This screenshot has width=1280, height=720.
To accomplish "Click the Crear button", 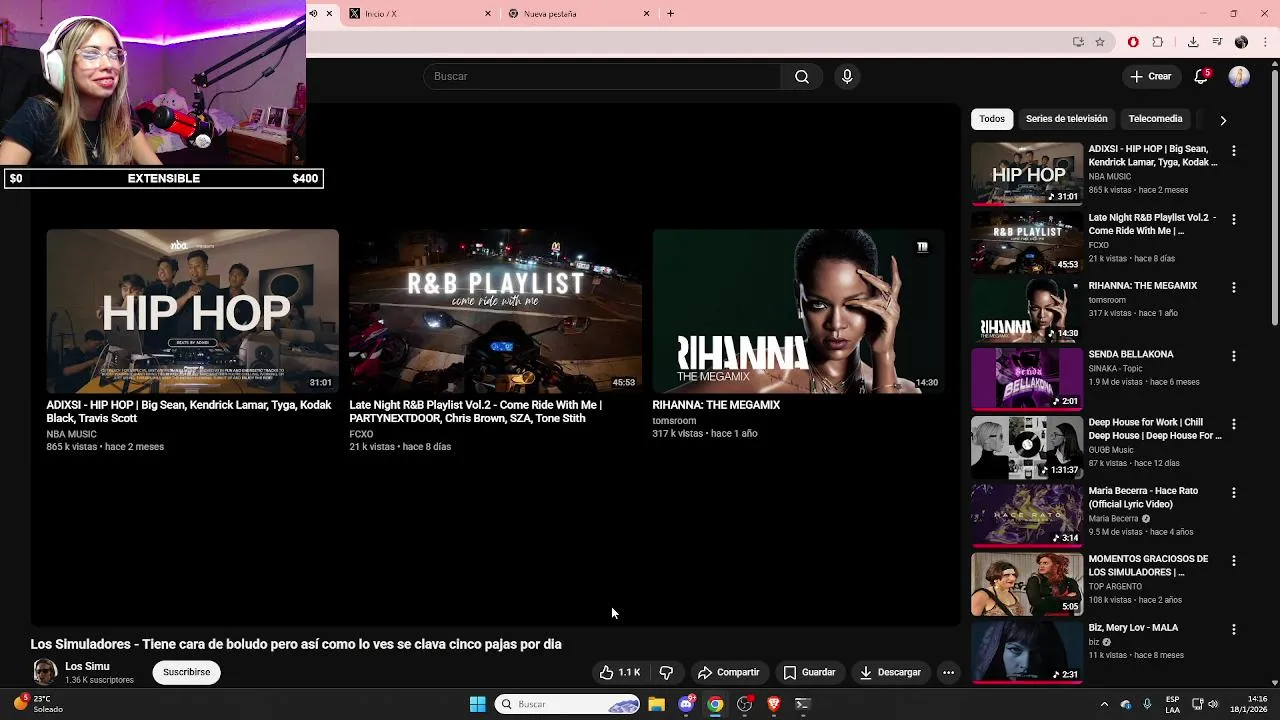I will [x=1151, y=77].
